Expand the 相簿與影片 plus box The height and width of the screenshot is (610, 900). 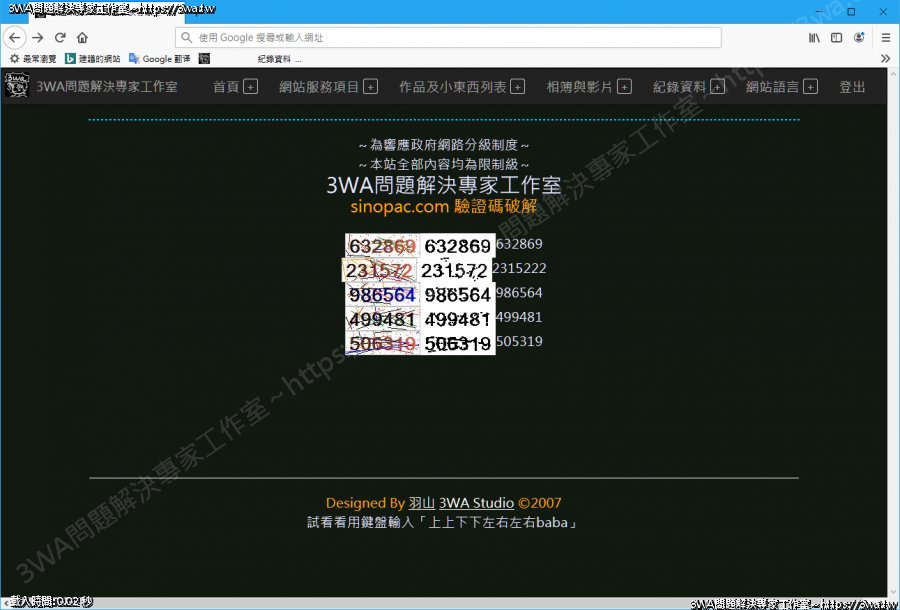[624, 87]
